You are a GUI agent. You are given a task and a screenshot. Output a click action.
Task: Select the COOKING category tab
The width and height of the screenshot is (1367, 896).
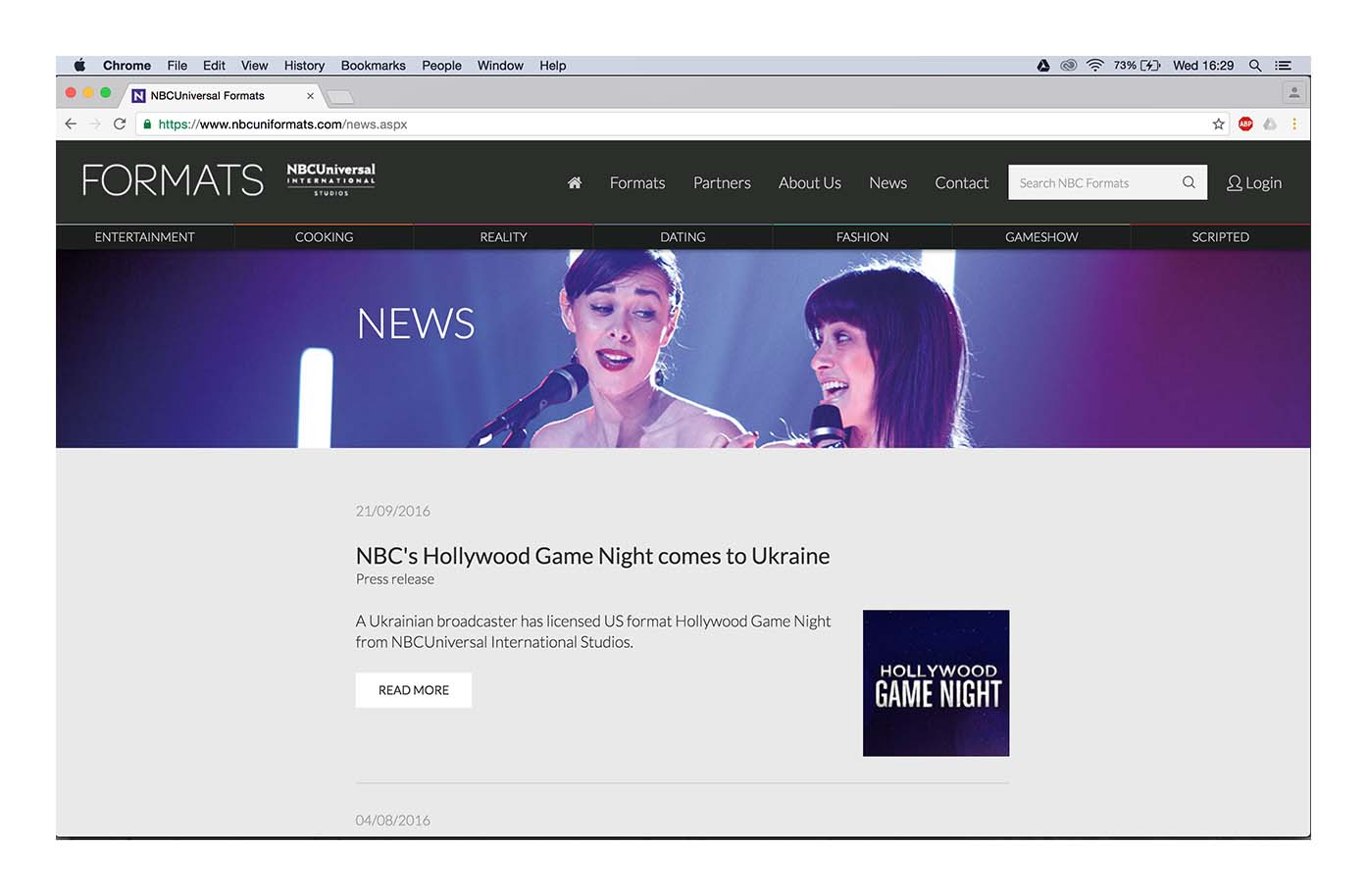tap(325, 237)
